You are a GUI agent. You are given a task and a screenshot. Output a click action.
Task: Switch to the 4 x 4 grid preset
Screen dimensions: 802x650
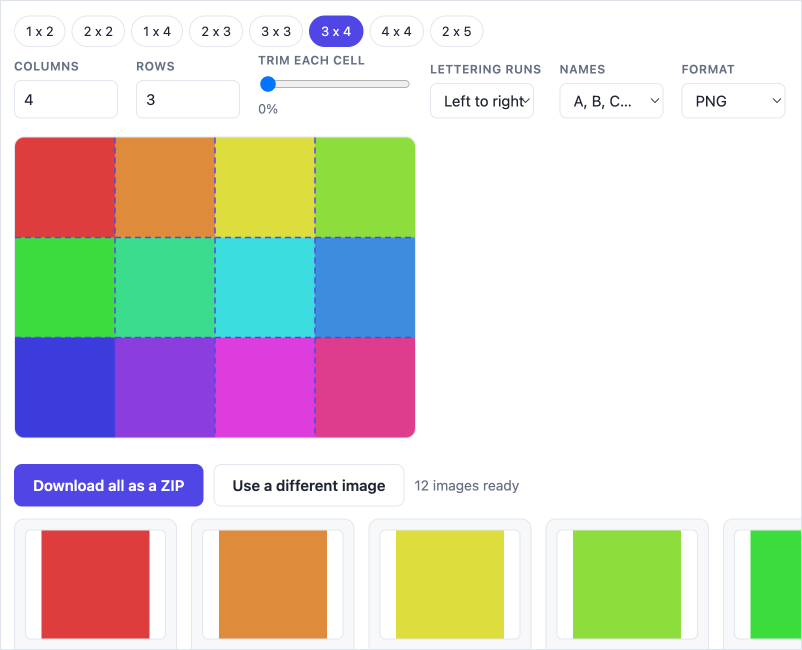(396, 31)
